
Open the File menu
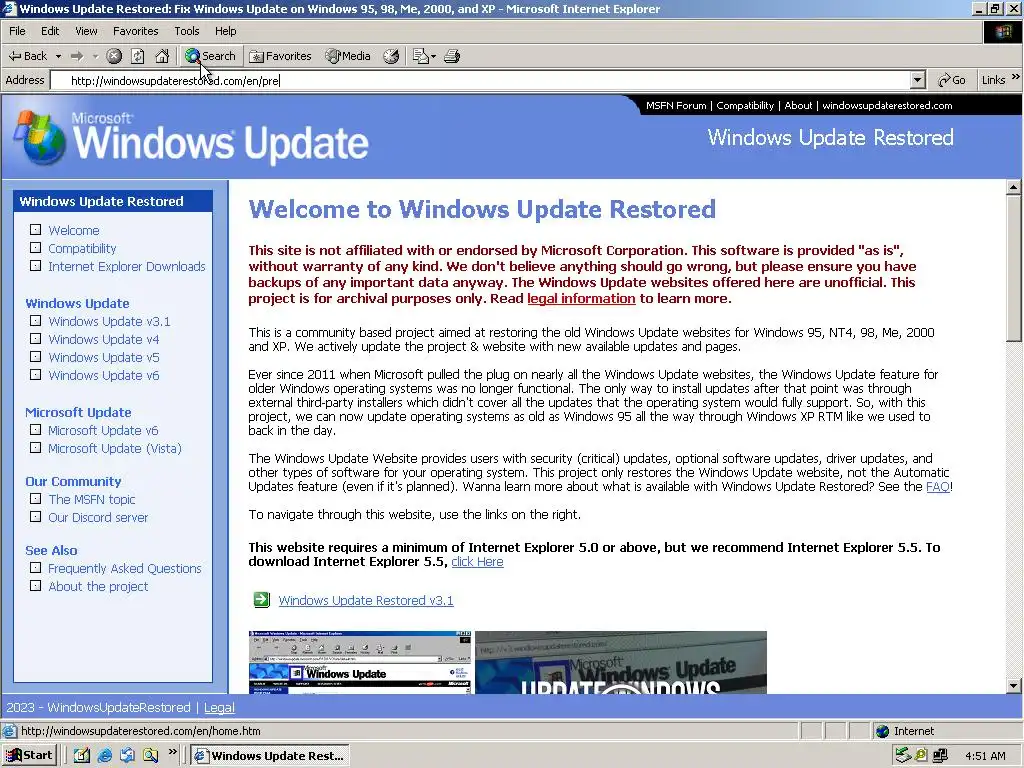17,31
